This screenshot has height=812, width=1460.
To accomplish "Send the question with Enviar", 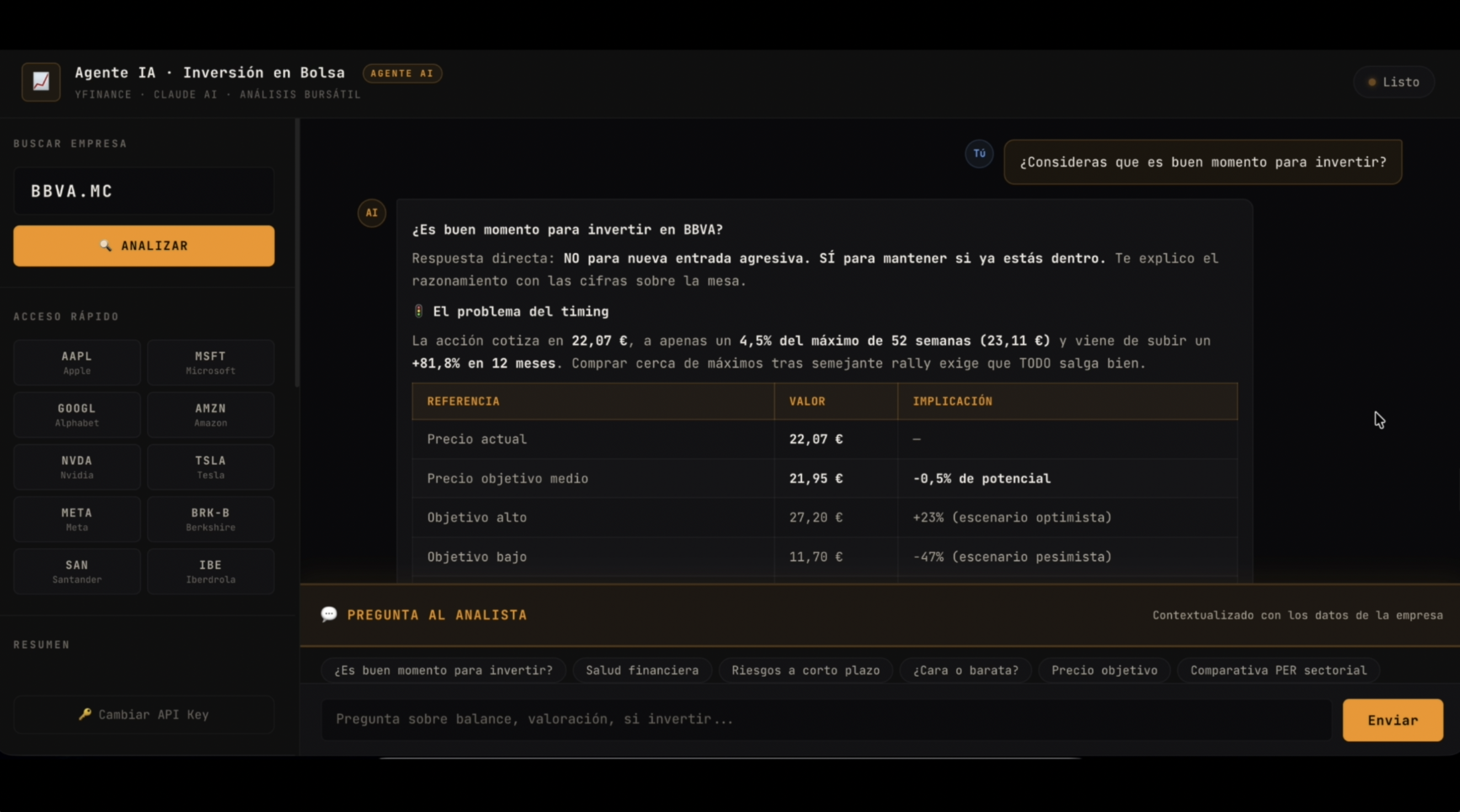I will (1393, 720).
